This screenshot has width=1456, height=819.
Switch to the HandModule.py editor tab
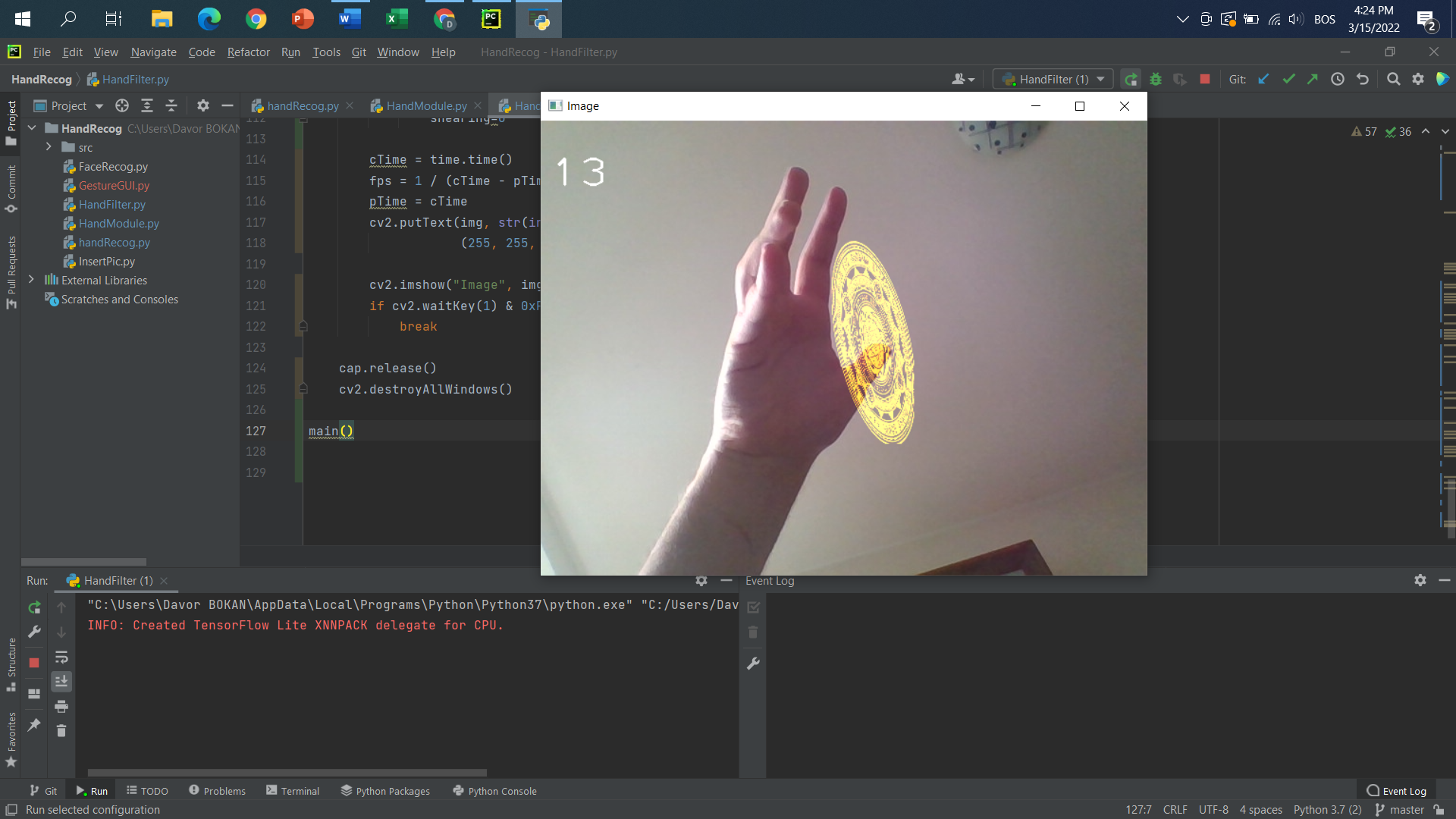[x=425, y=105]
